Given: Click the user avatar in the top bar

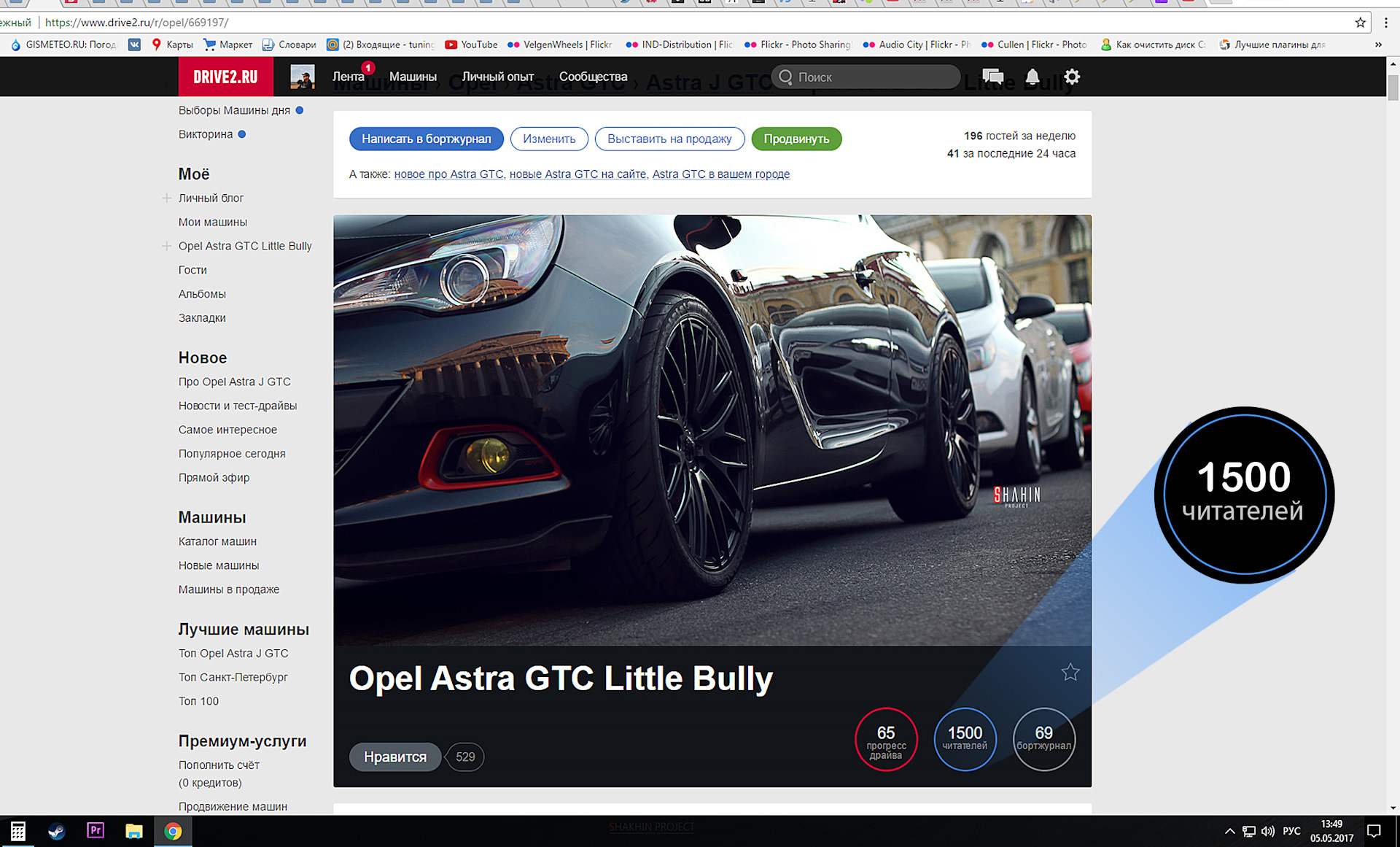Looking at the screenshot, I should click(x=303, y=77).
